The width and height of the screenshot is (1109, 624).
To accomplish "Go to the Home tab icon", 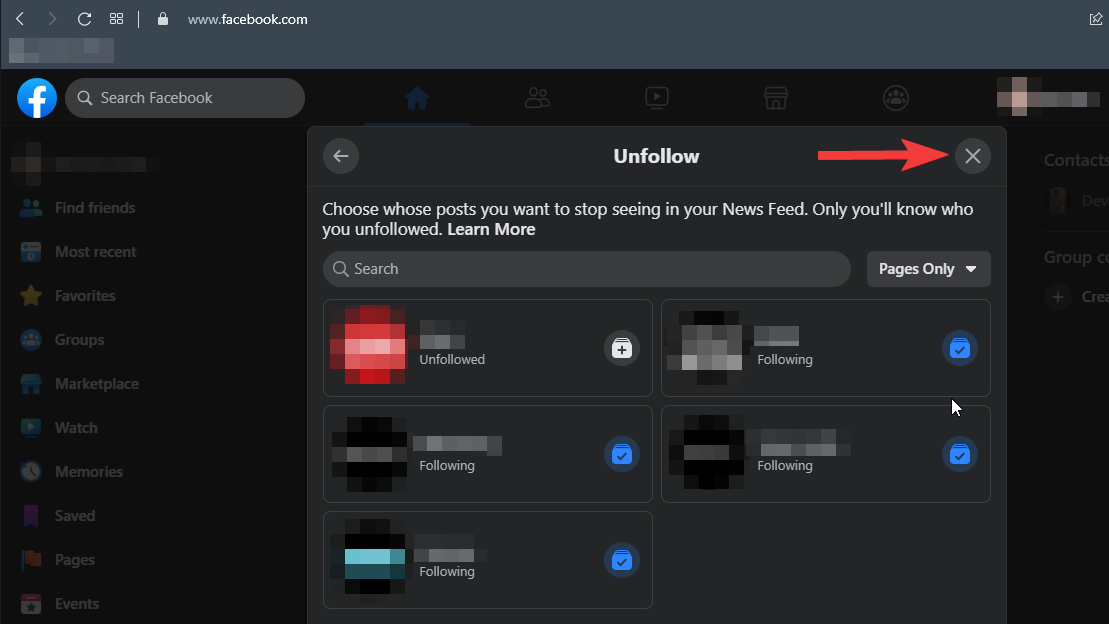I will coord(417,98).
